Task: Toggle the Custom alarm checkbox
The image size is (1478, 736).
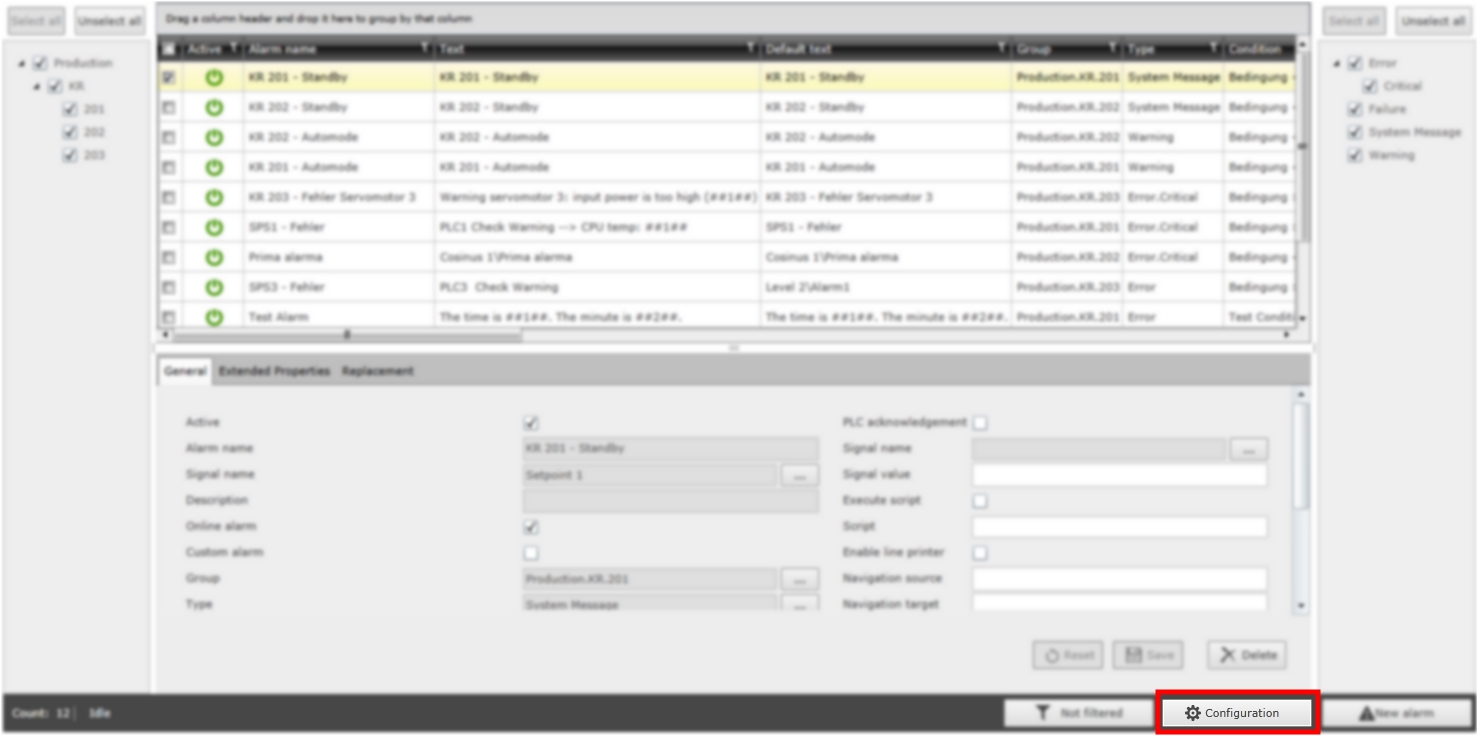Action: (531, 553)
